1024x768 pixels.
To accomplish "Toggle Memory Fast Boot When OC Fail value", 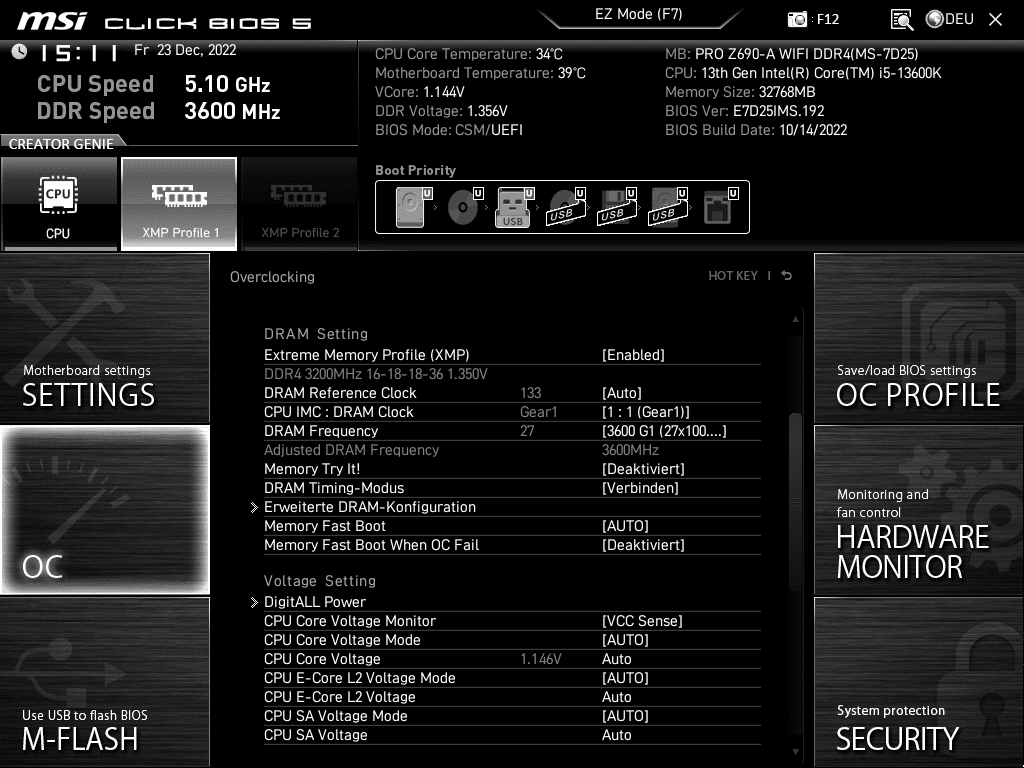I will [643, 544].
